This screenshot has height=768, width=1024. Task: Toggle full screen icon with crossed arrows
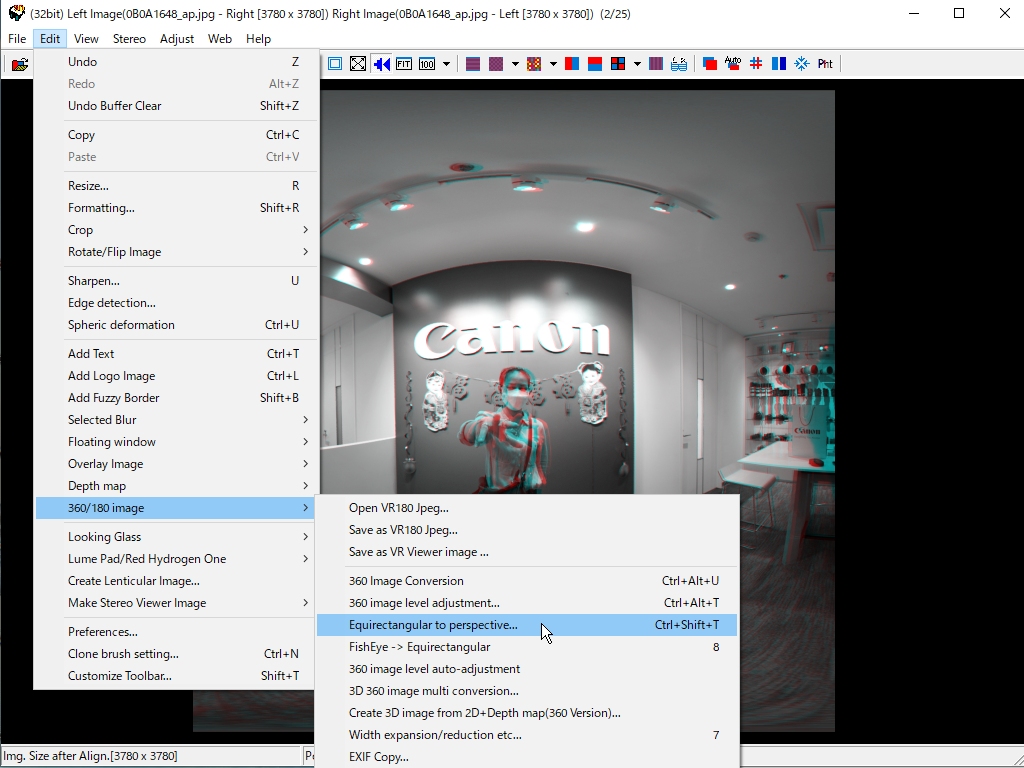(358, 63)
